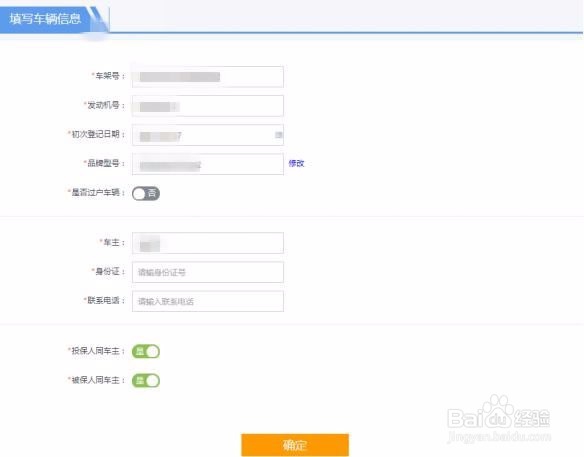Toggle the 被保人同车主 switch
The height and width of the screenshot is (457, 584).
(x=146, y=380)
